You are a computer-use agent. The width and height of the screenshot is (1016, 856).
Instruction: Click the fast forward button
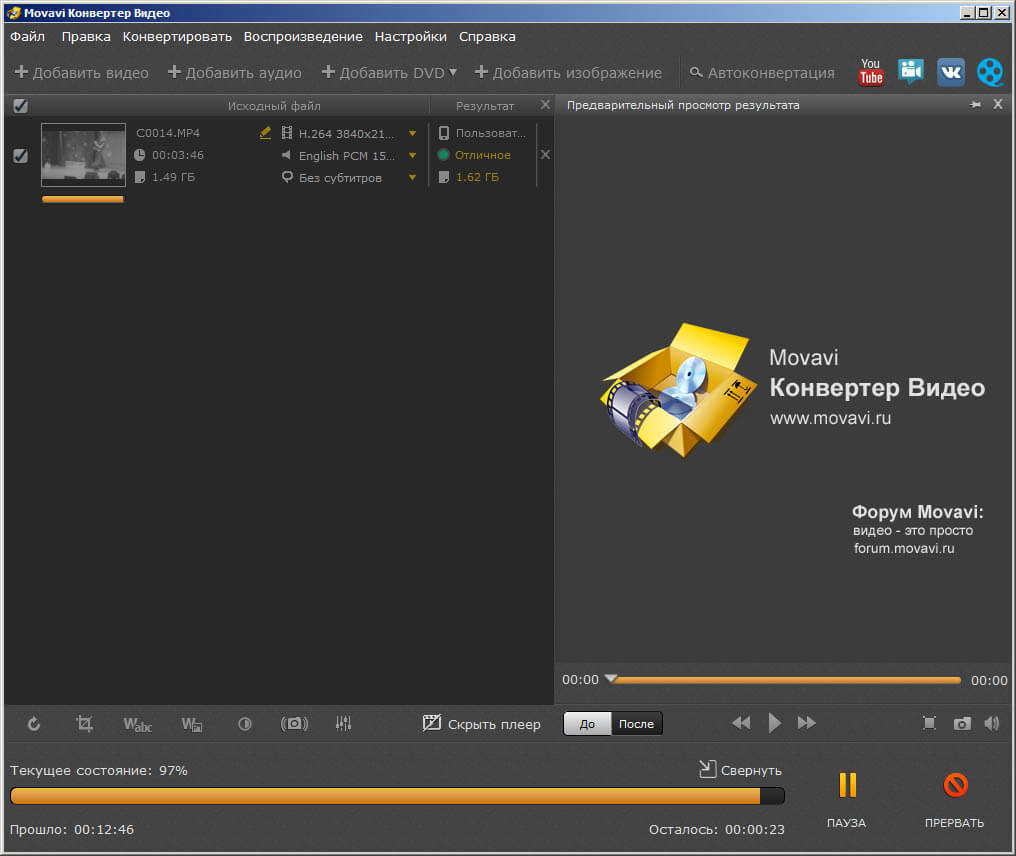[x=807, y=723]
